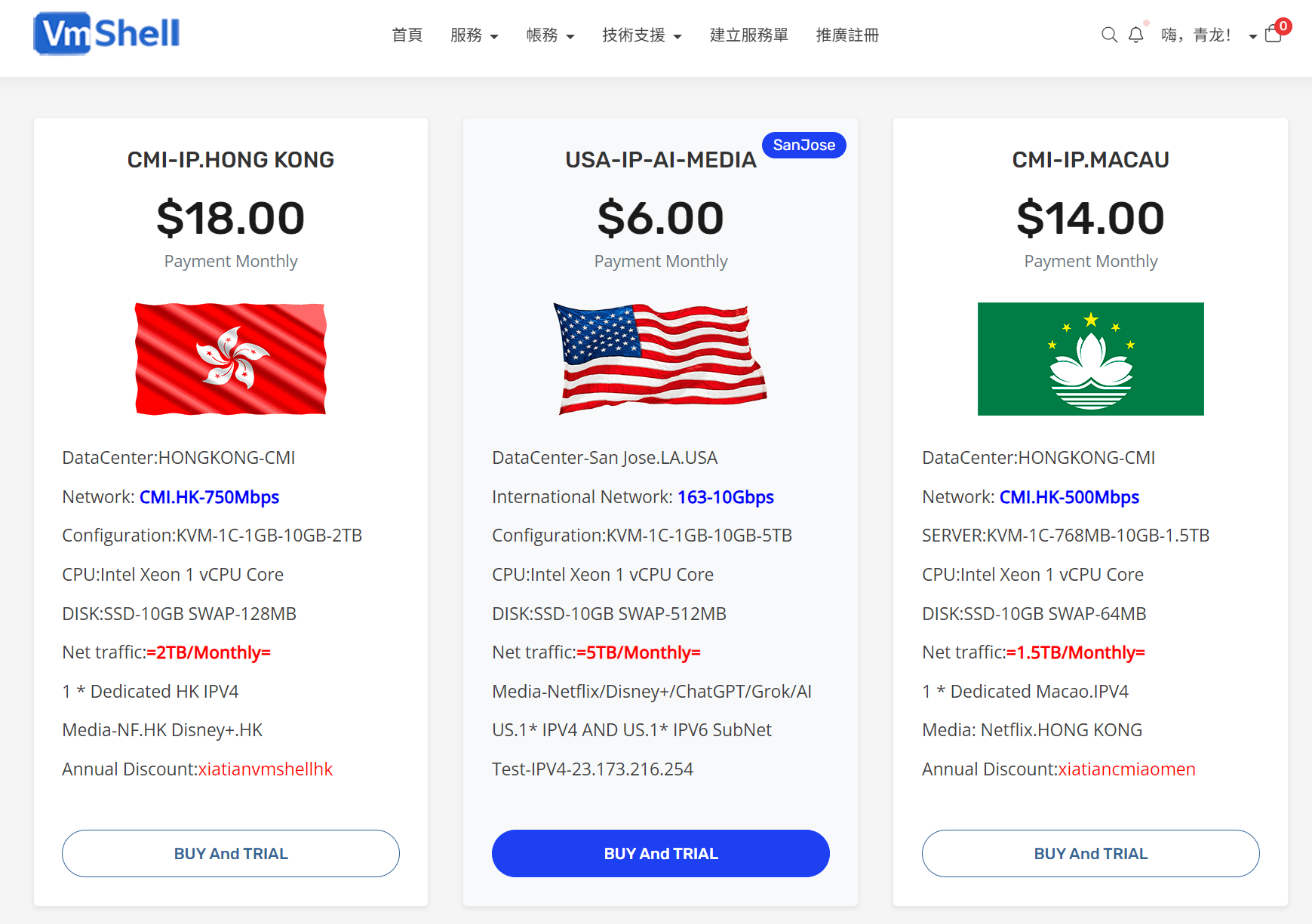The image size is (1312, 924).
Task: Expand the 帳務 dropdown menu
Action: (550, 35)
